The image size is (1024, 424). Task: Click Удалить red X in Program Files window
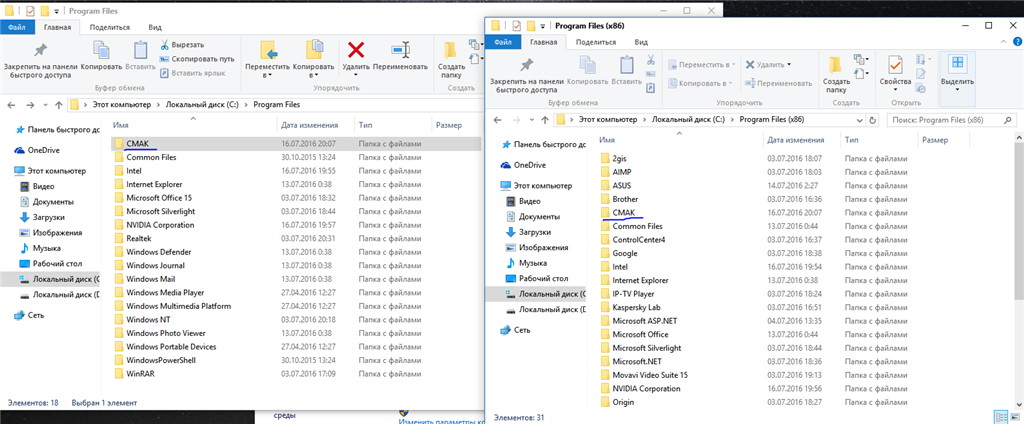[x=356, y=55]
